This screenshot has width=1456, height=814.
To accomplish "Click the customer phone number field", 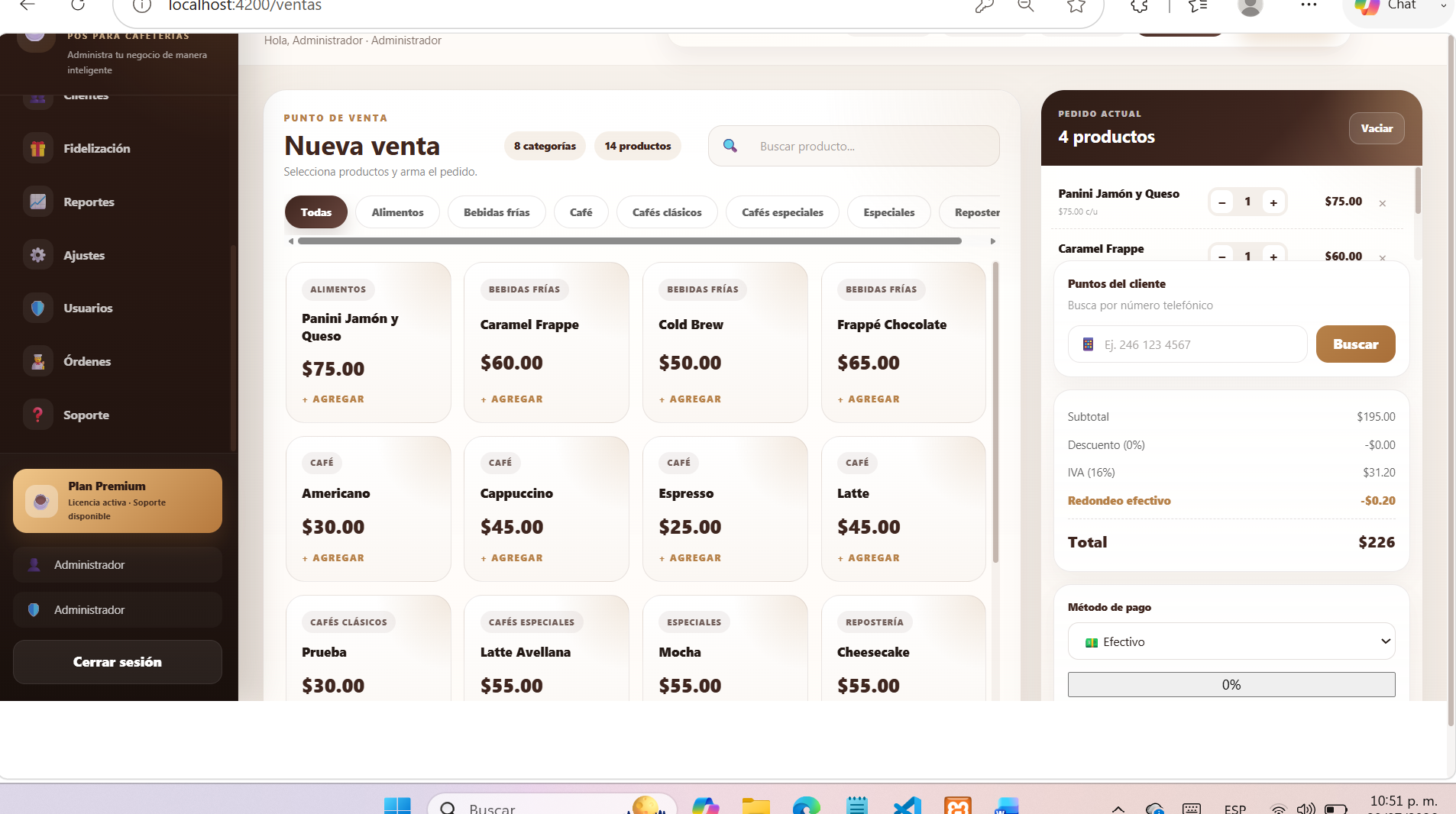I will tap(1187, 344).
